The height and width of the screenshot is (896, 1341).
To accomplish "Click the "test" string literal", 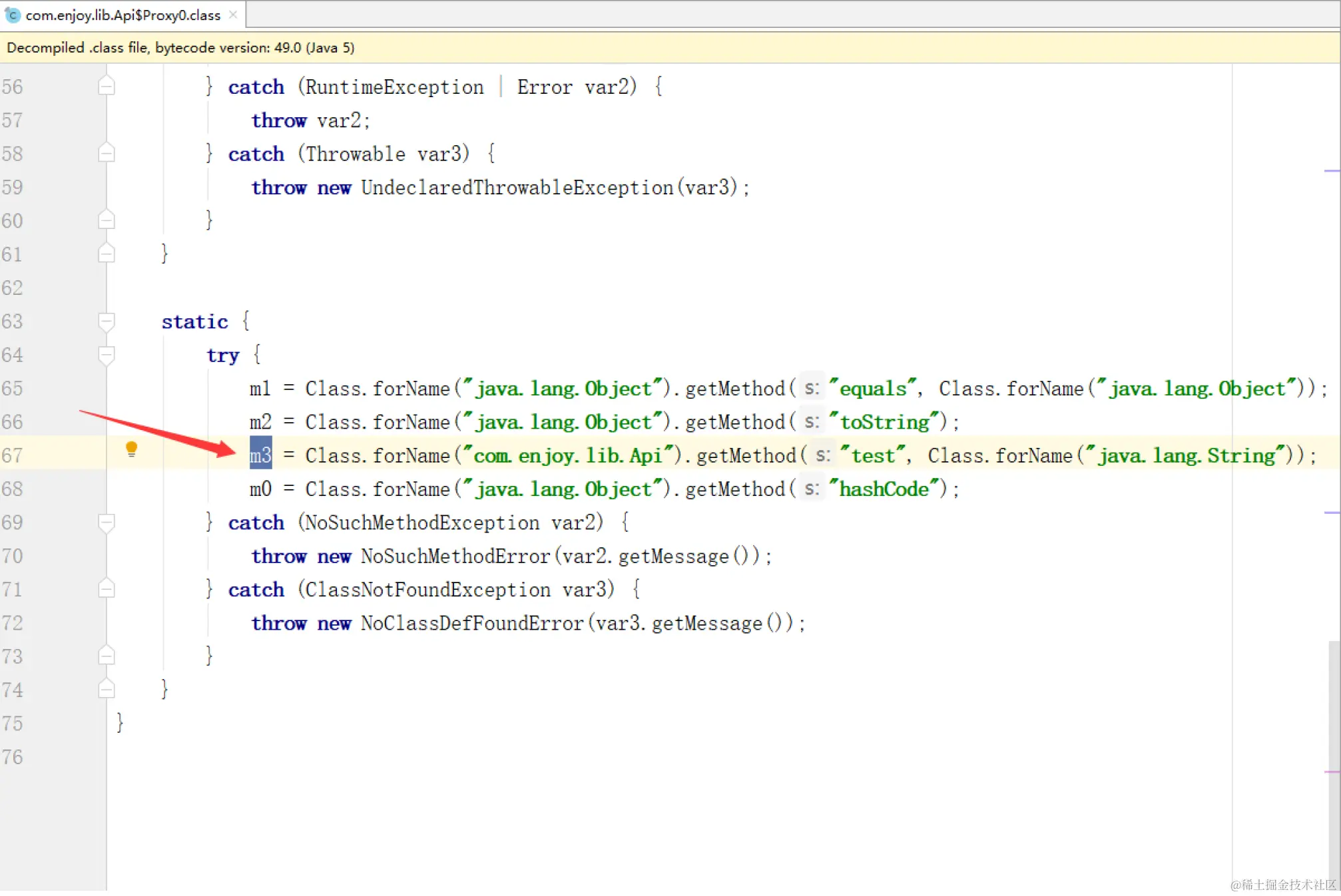I will 873,455.
